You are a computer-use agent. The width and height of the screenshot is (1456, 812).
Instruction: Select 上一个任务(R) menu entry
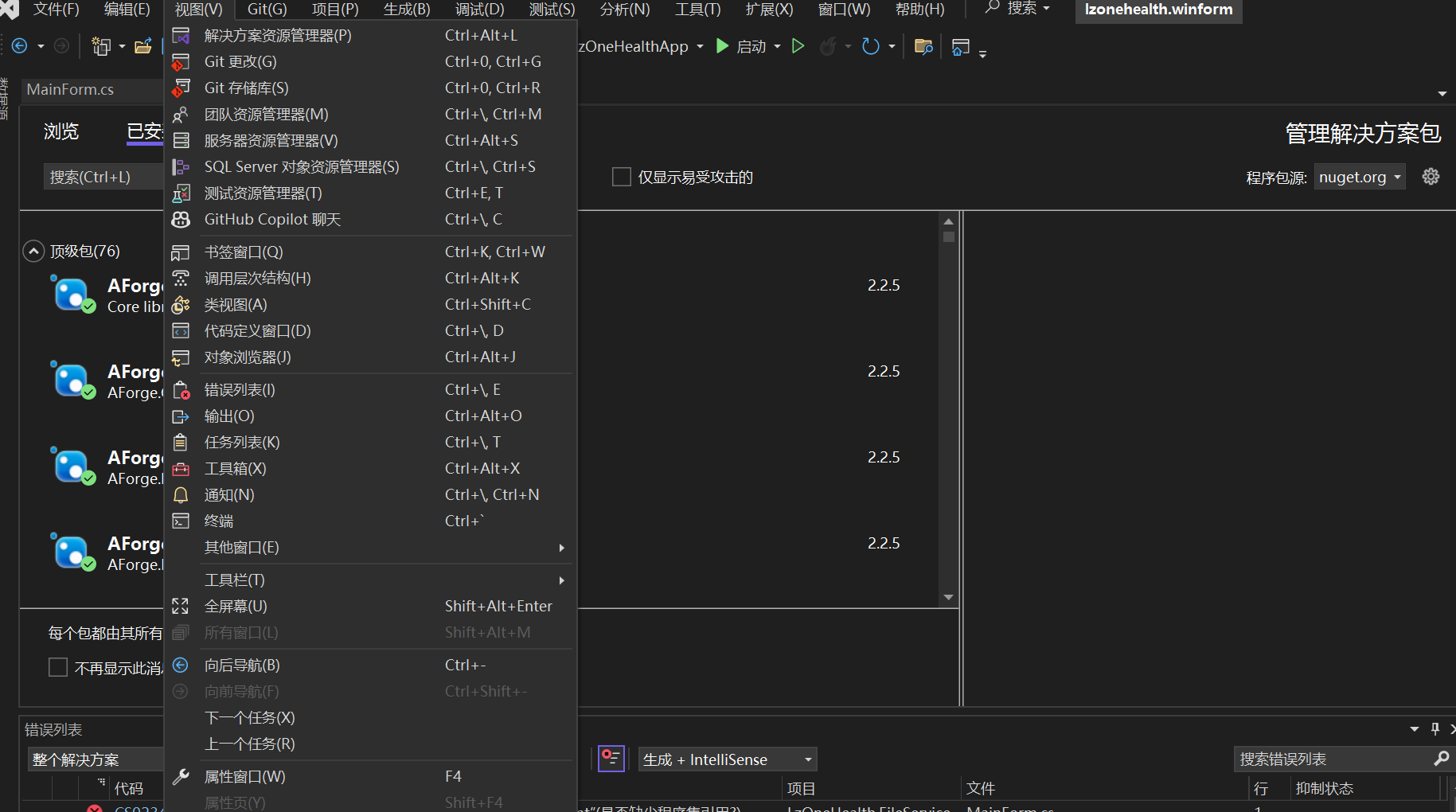pyautogui.click(x=370, y=744)
